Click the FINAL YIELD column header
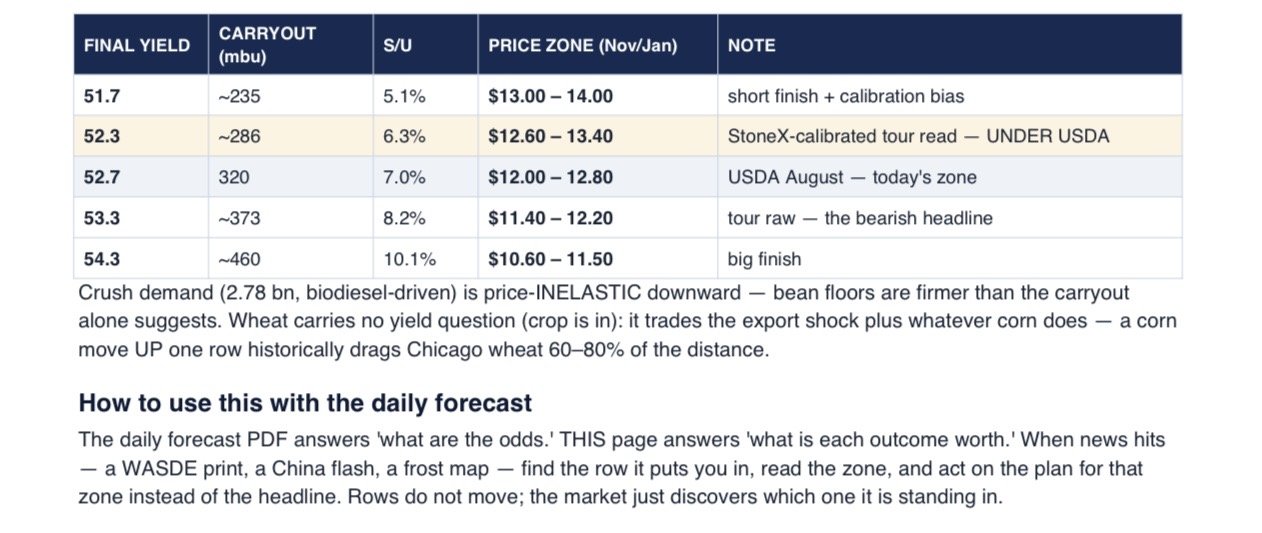The width and height of the screenshot is (1262, 533). [x=137, y=45]
